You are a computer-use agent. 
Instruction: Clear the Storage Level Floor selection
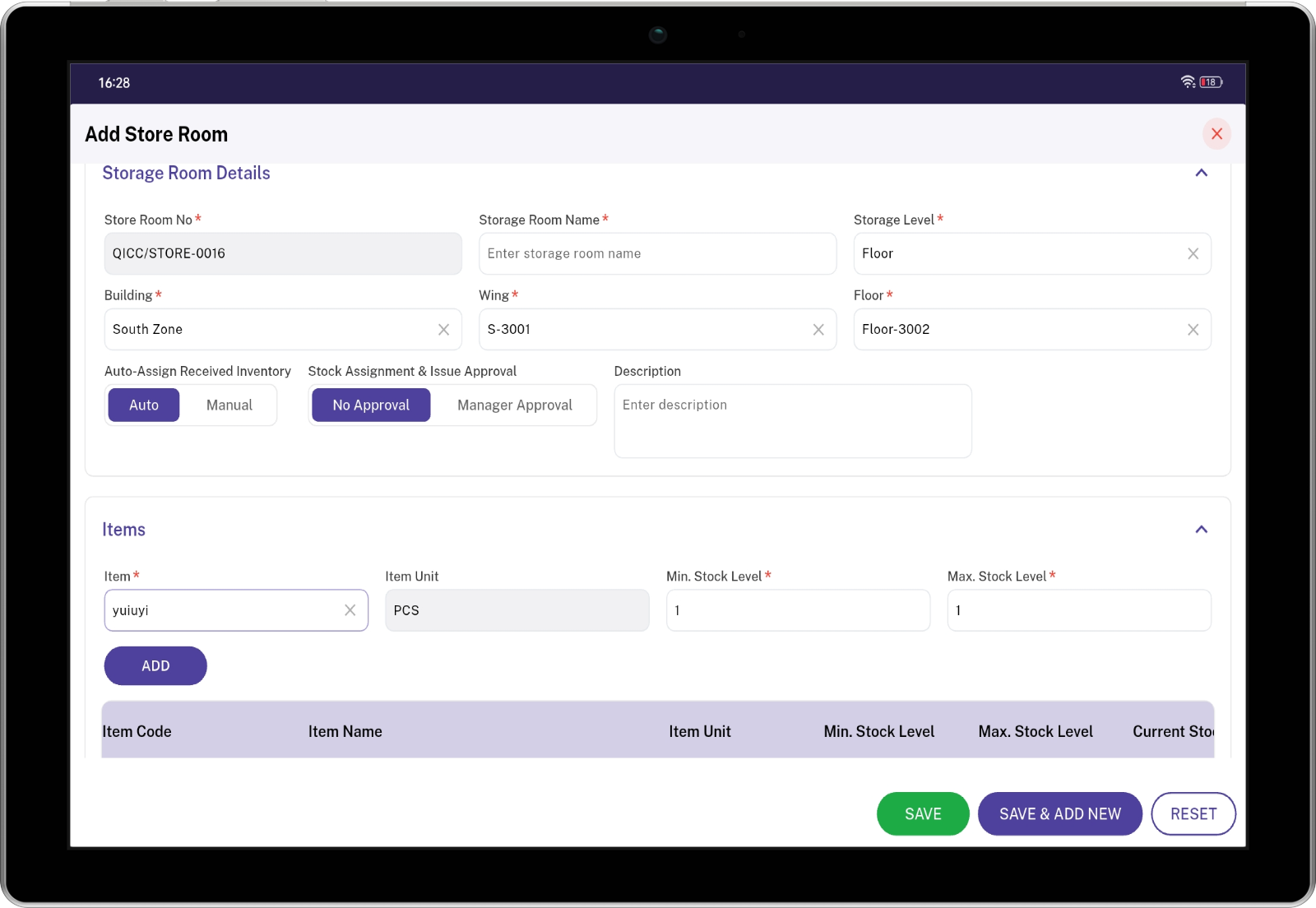pyautogui.click(x=1193, y=254)
